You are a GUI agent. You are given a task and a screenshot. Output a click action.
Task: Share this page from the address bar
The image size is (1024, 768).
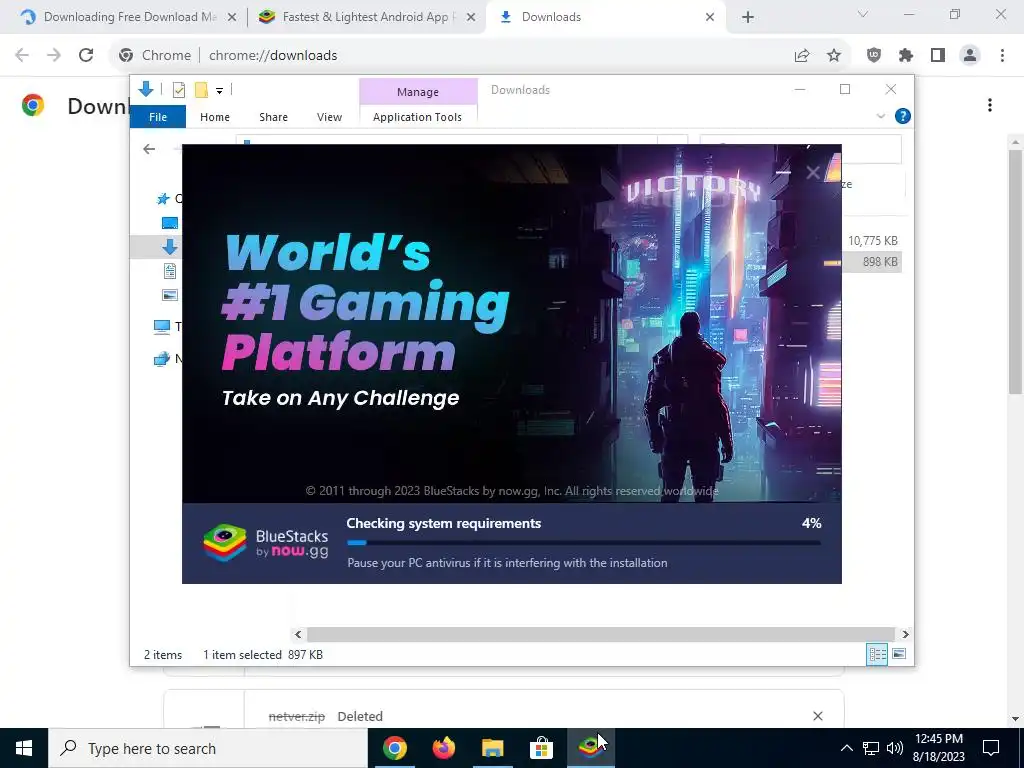point(802,56)
